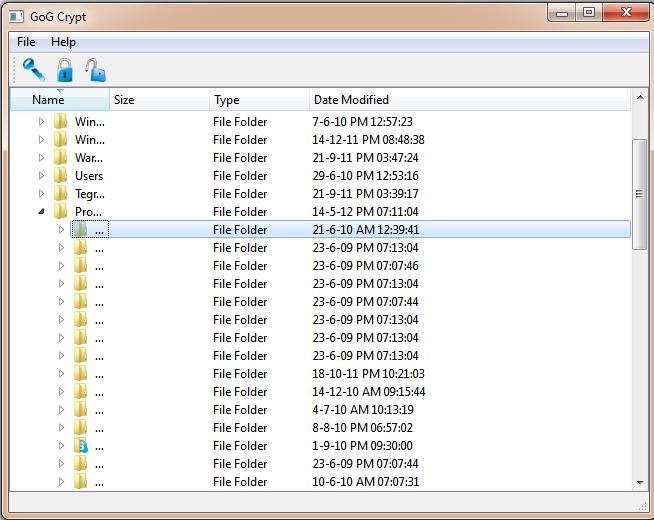Click the key icon in the toolbar
This screenshot has height=520, width=654.
34,69
